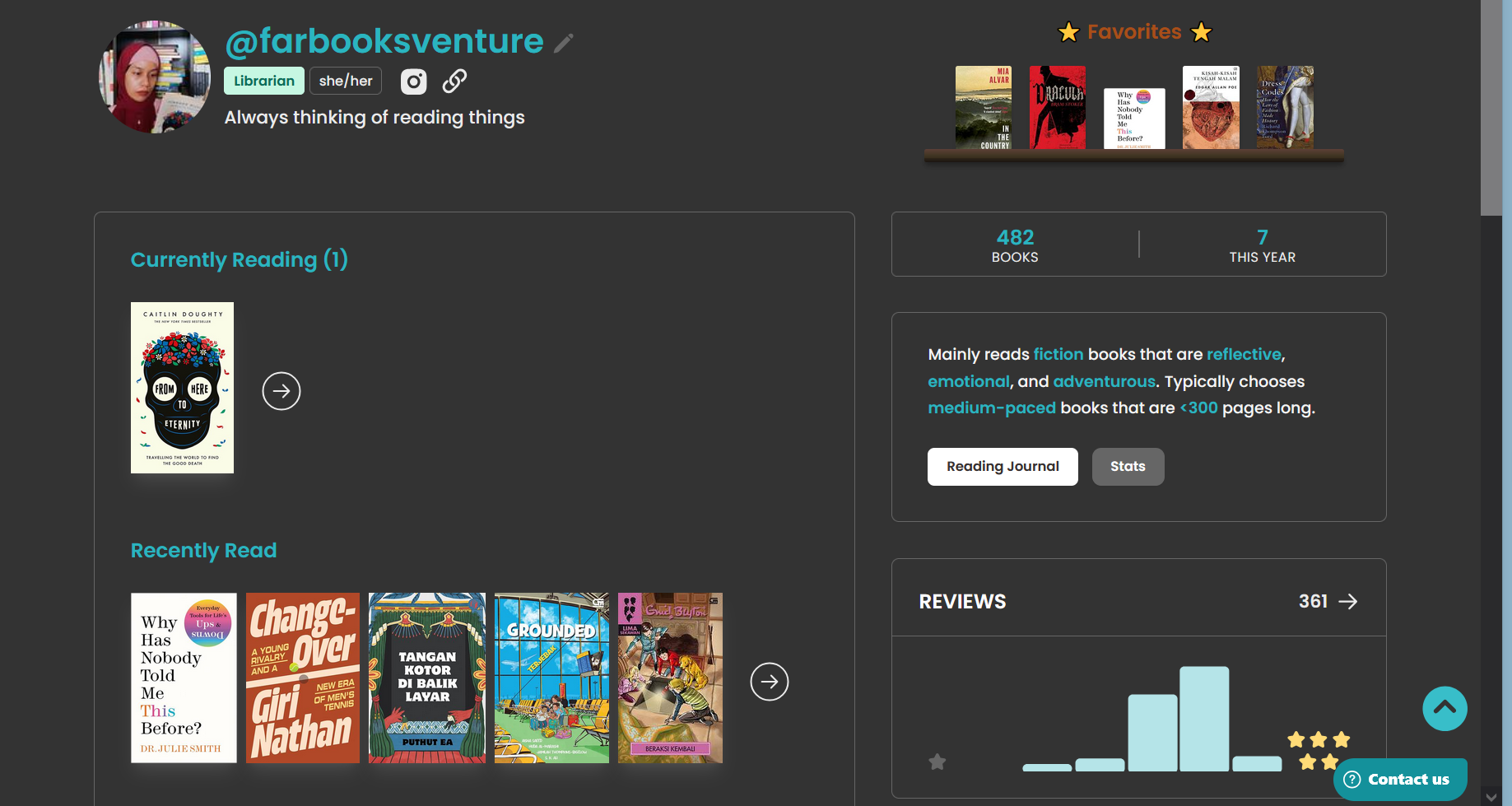Open all reviews via the 361 arrow
The height and width of the screenshot is (806, 1512).
(1347, 602)
